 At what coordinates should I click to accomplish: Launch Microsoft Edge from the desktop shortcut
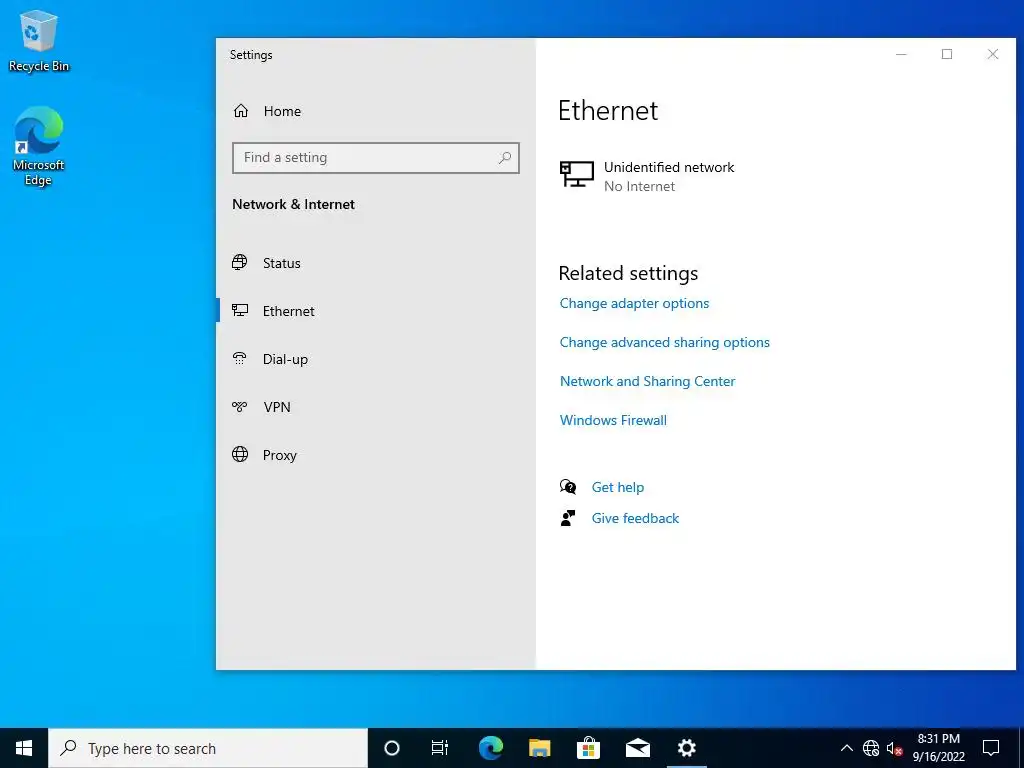tap(39, 146)
